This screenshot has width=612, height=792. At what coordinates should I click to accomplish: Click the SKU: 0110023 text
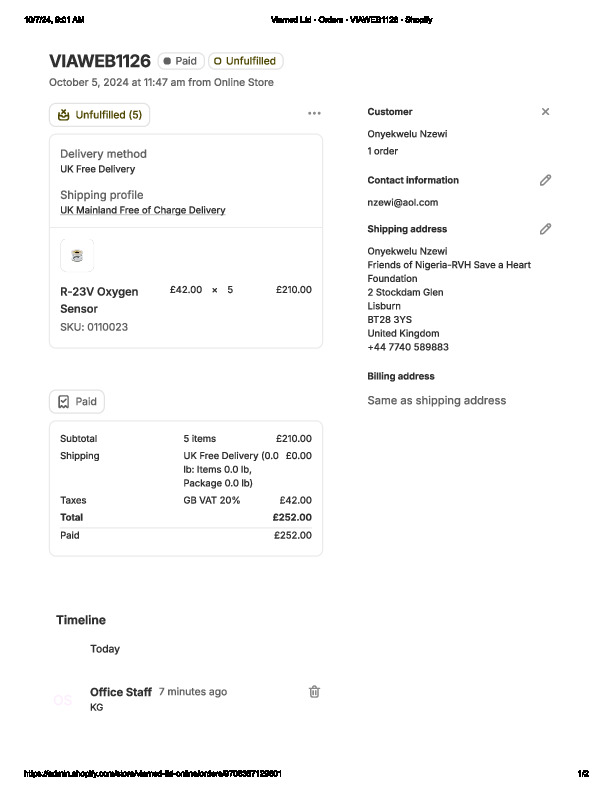(94, 327)
